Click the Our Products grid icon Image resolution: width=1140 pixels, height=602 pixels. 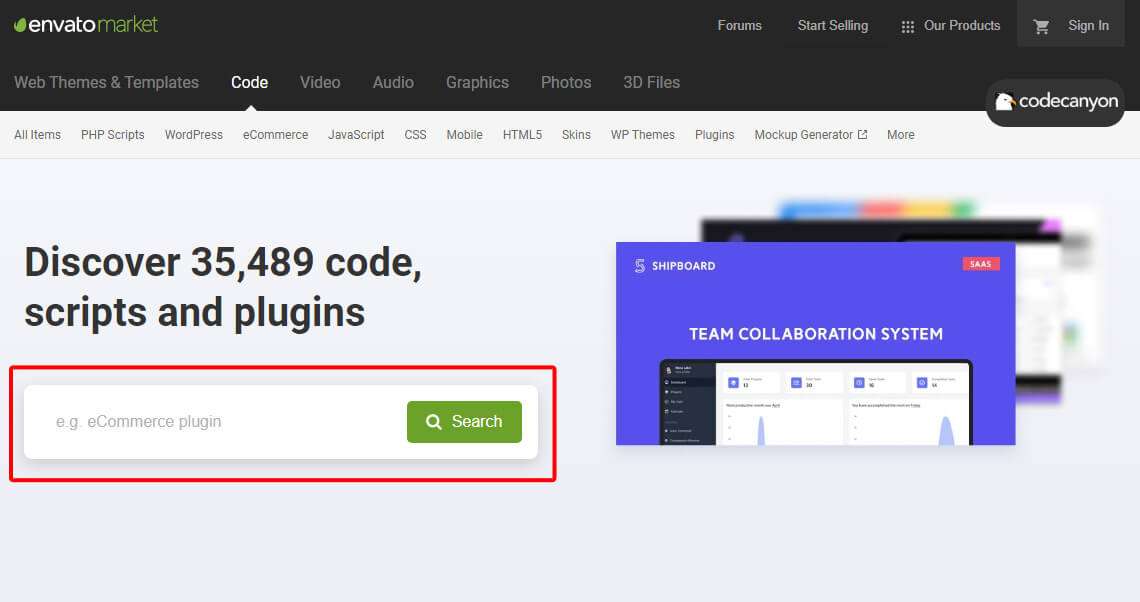pyautogui.click(x=906, y=25)
